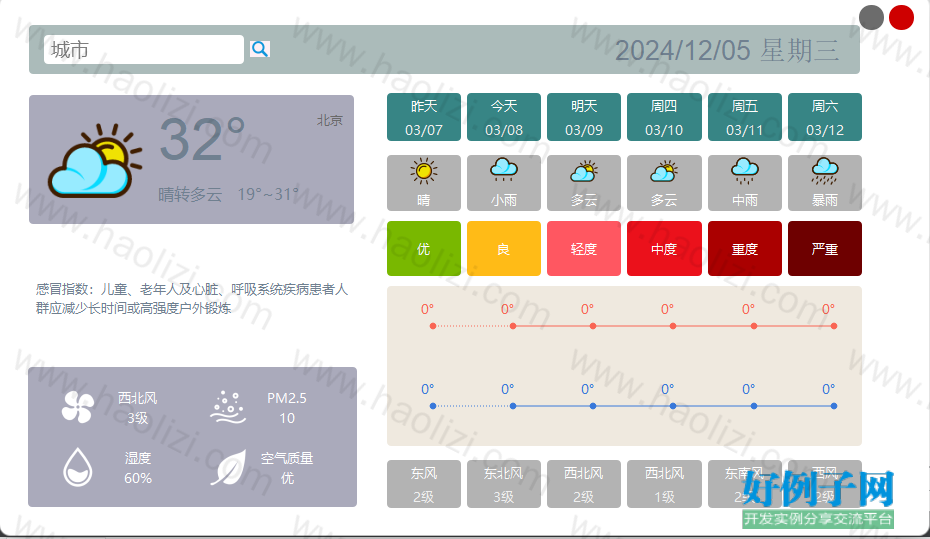The width and height of the screenshot is (930, 539).
Task: Click the 多云 icon under 周四
Action: tap(664, 171)
